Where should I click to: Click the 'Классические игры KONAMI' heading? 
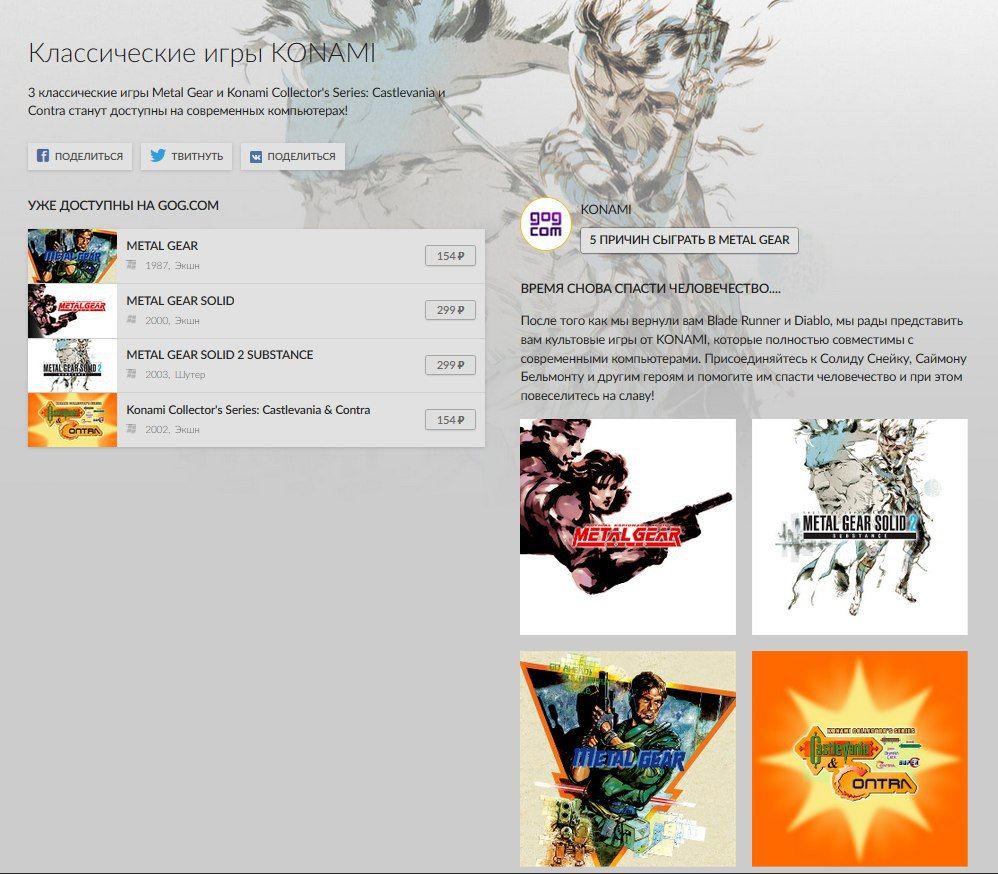click(202, 54)
